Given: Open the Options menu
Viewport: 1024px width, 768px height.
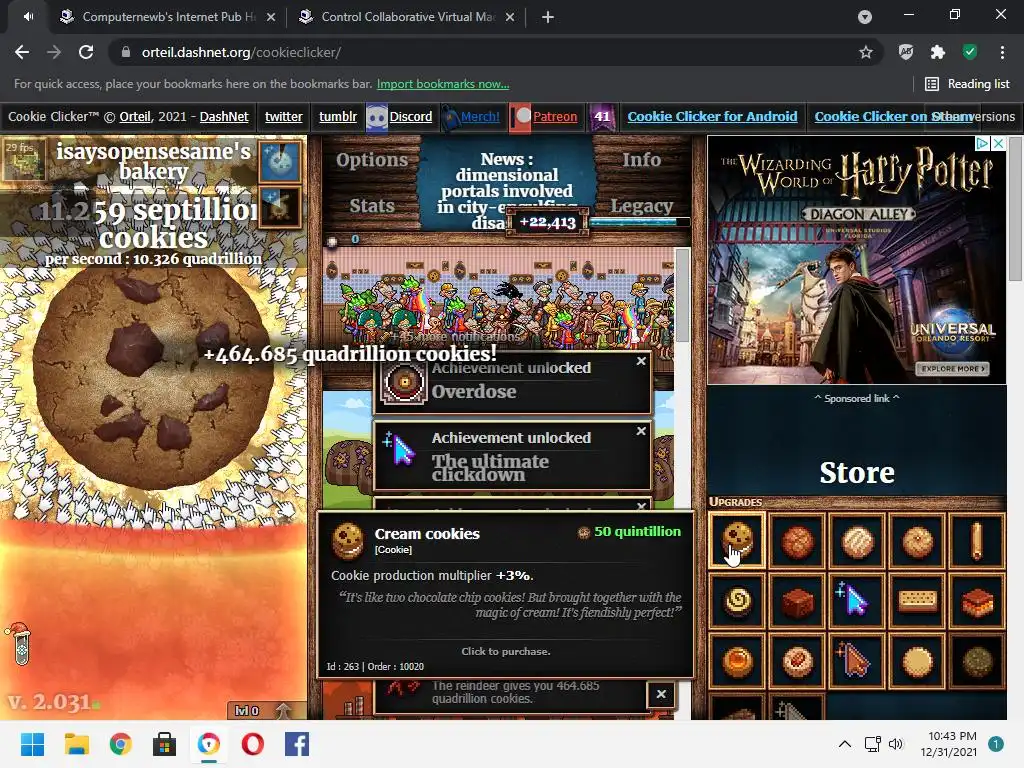Looking at the screenshot, I should [x=372, y=160].
